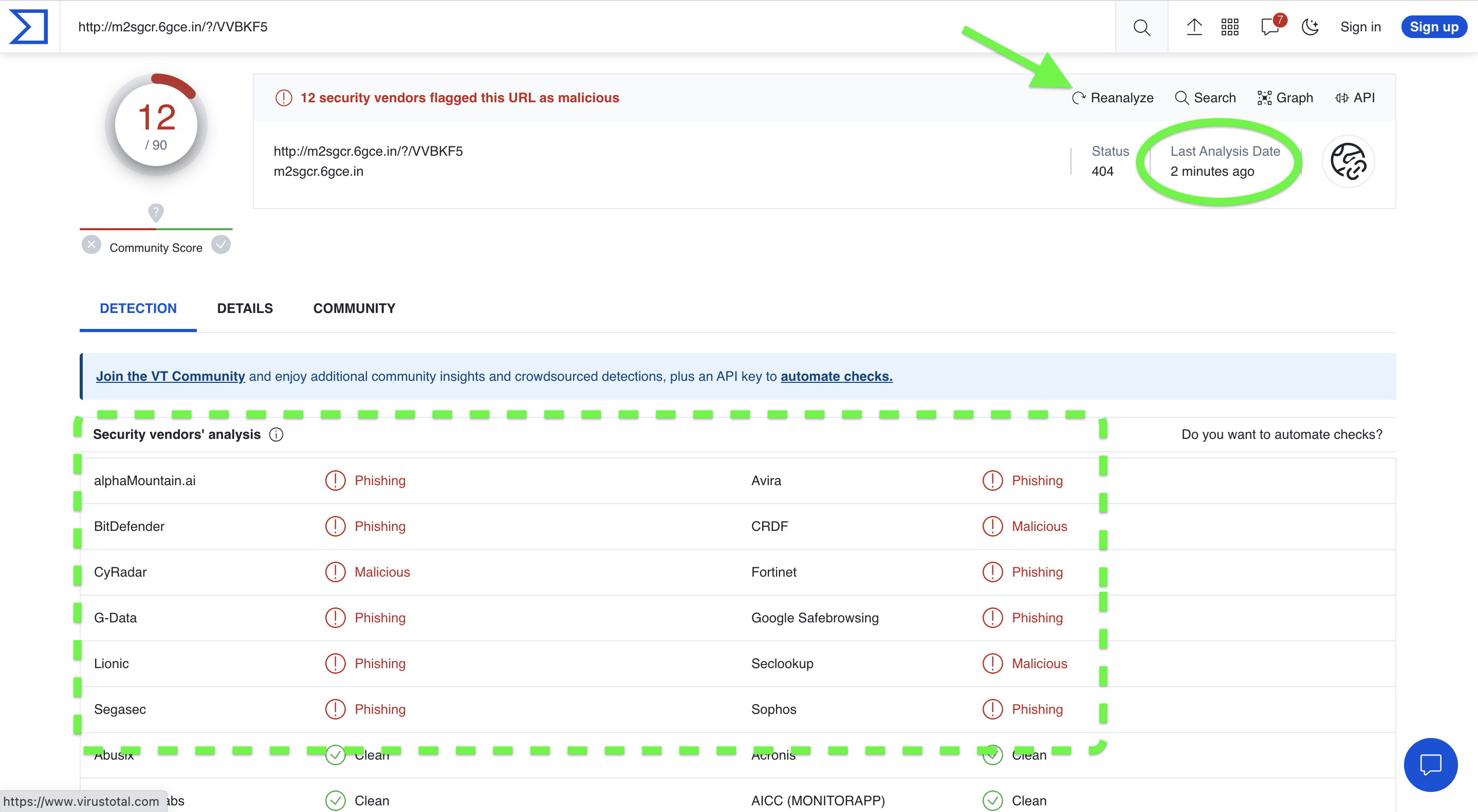Click info icon next to Security vendors' analysis
The width and height of the screenshot is (1478, 812).
(x=276, y=434)
